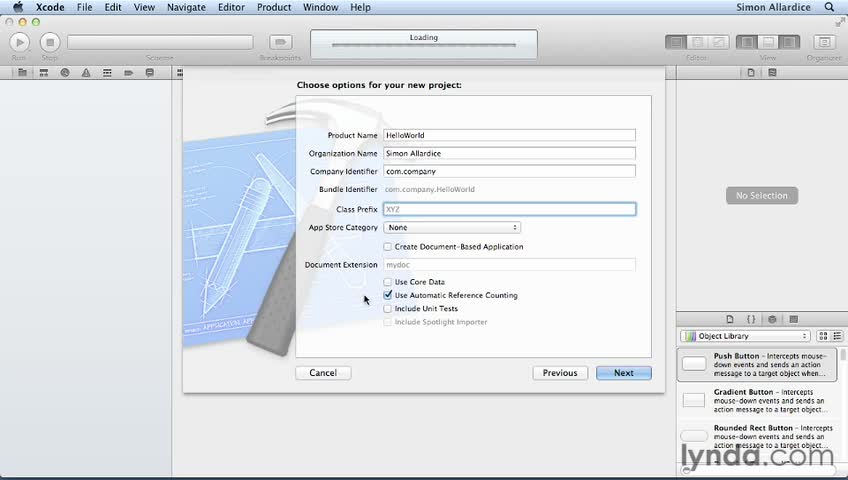Open the Product menu
Viewport: 848px width, 480px height.
click(274, 7)
